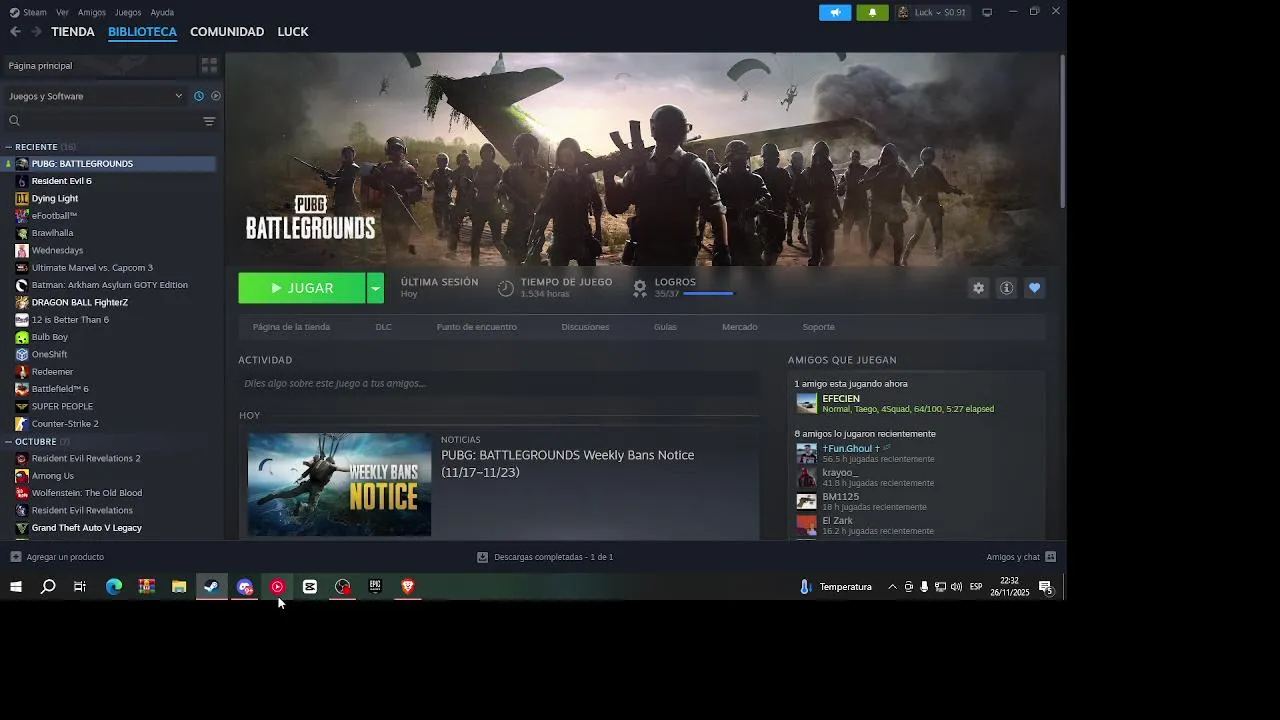1280x720 pixels.
Task: Open the Epic Games taskbar icon
Action: pyautogui.click(x=375, y=587)
